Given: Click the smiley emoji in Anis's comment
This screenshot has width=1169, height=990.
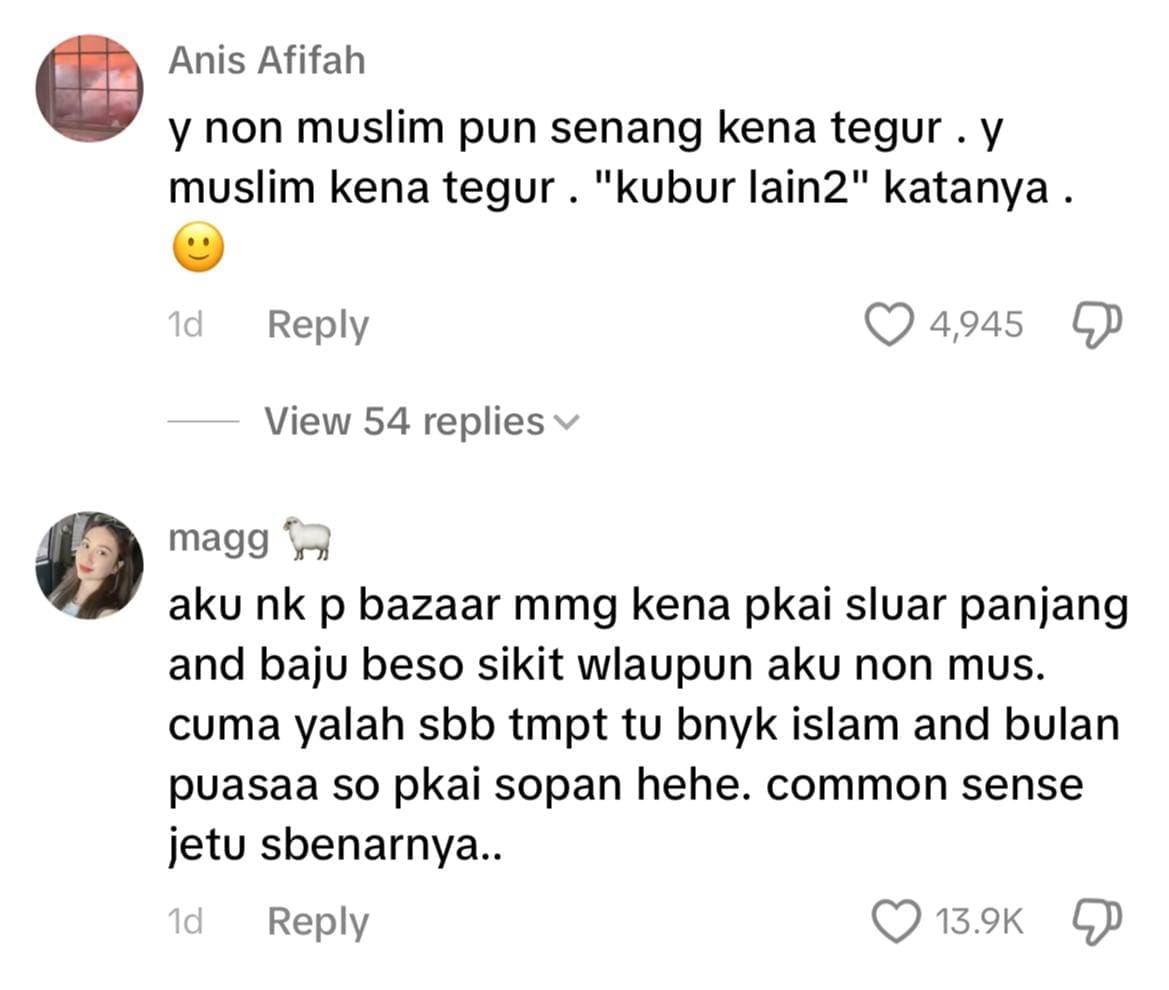Looking at the screenshot, I should point(198,247).
